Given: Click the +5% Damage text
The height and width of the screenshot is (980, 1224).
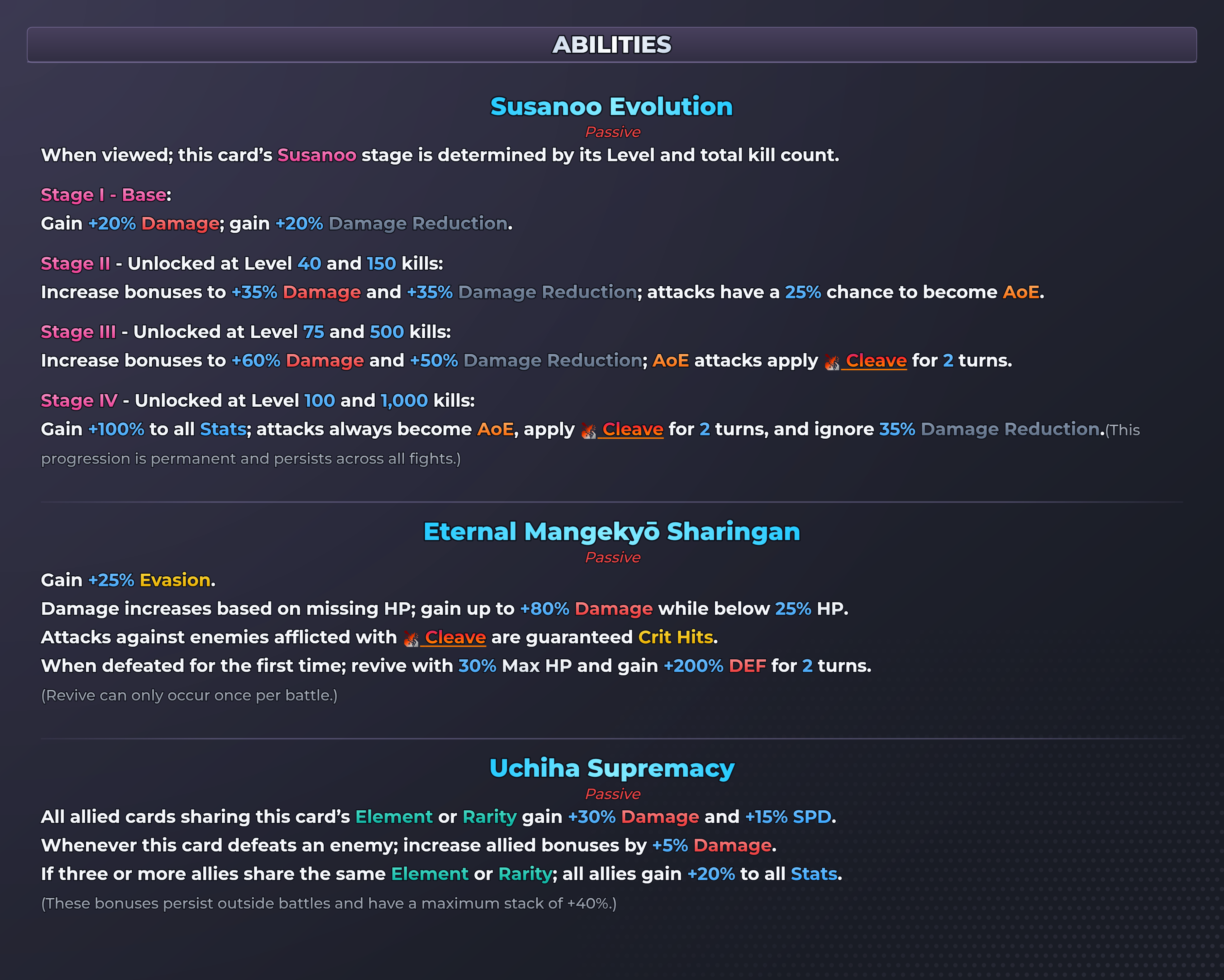Looking at the screenshot, I should click(712, 845).
